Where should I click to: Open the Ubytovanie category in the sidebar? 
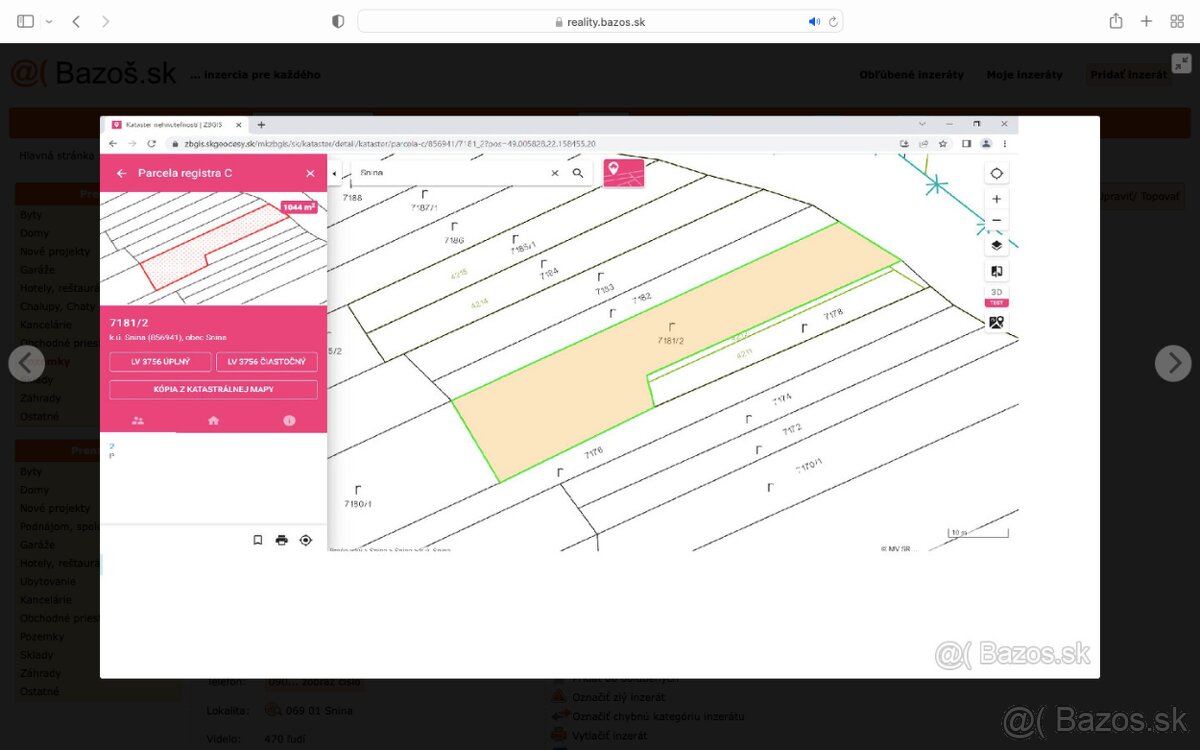pyautogui.click(x=48, y=581)
